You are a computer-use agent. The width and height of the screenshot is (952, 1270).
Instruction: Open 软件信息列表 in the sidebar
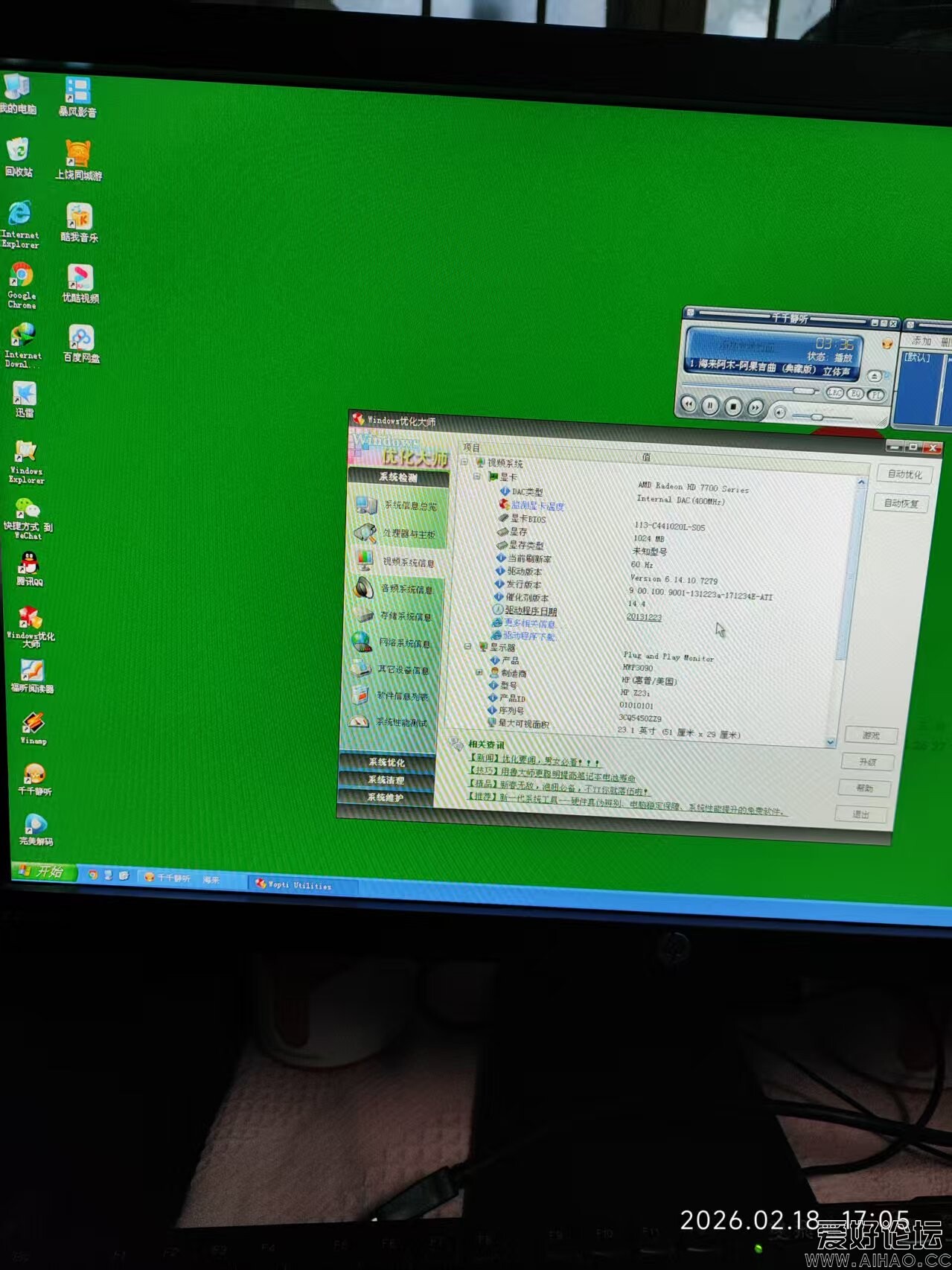pyautogui.click(x=392, y=696)
